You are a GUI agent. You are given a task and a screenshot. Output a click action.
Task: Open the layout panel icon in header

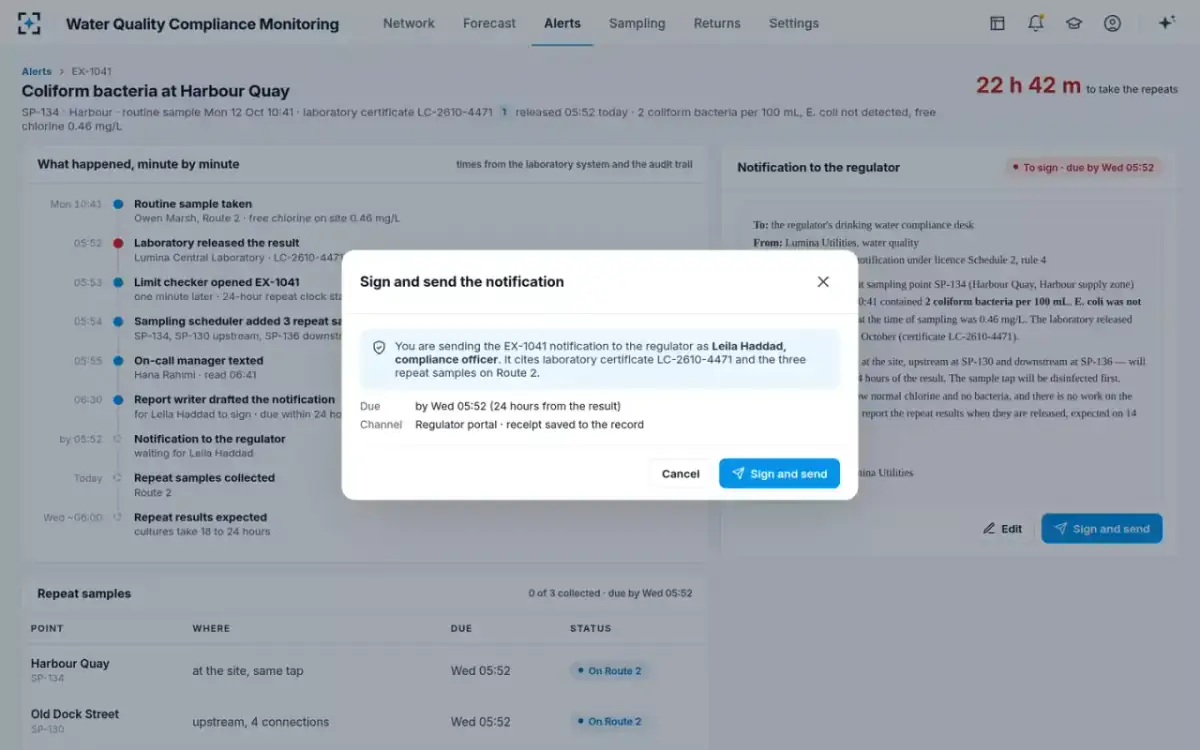pyautogui.click(x=997, y=23)
